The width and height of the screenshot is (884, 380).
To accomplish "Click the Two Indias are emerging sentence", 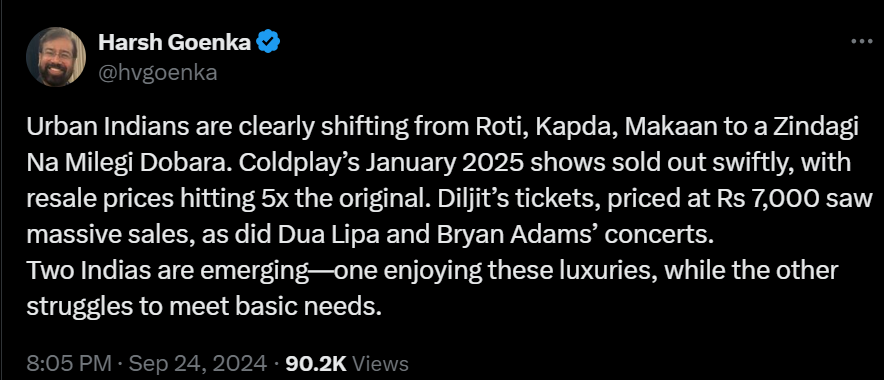I will tap(179, 271).
